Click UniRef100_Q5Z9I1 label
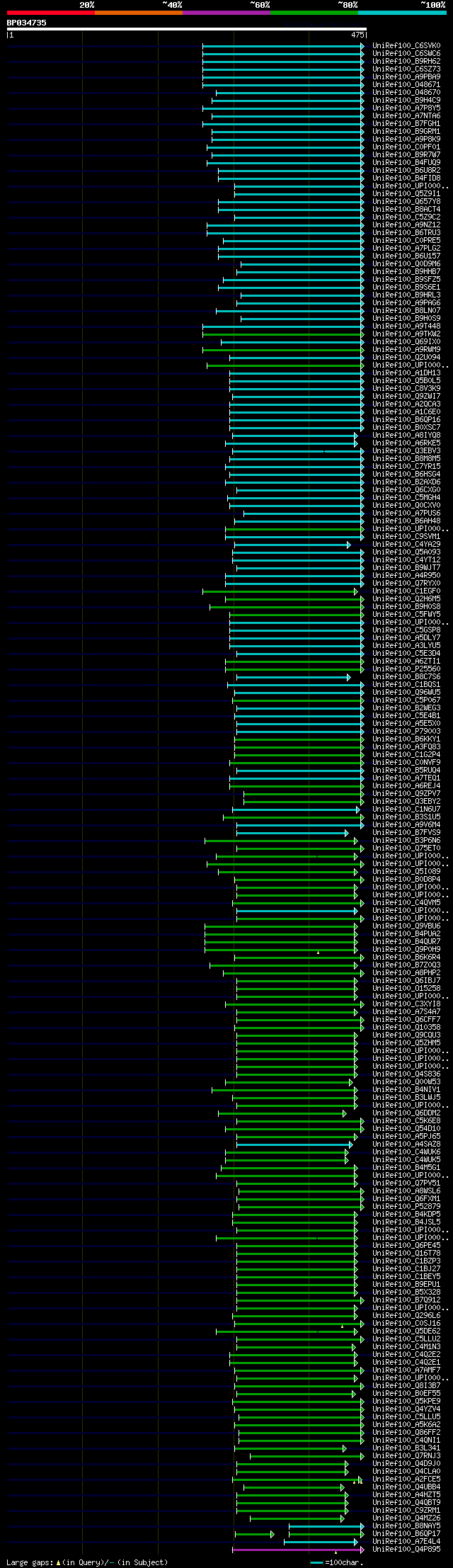Screen dimensions: 453x1568 point(406,194)
